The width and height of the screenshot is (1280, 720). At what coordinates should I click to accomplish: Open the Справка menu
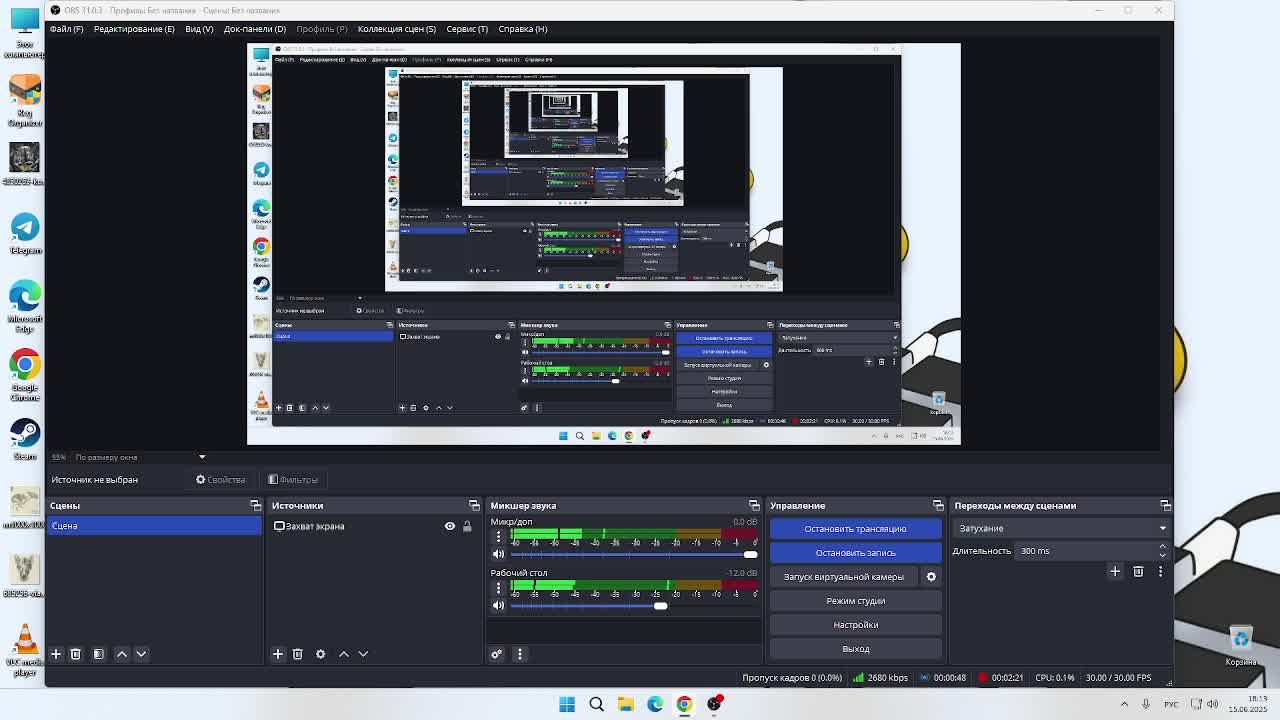(523, 29)
